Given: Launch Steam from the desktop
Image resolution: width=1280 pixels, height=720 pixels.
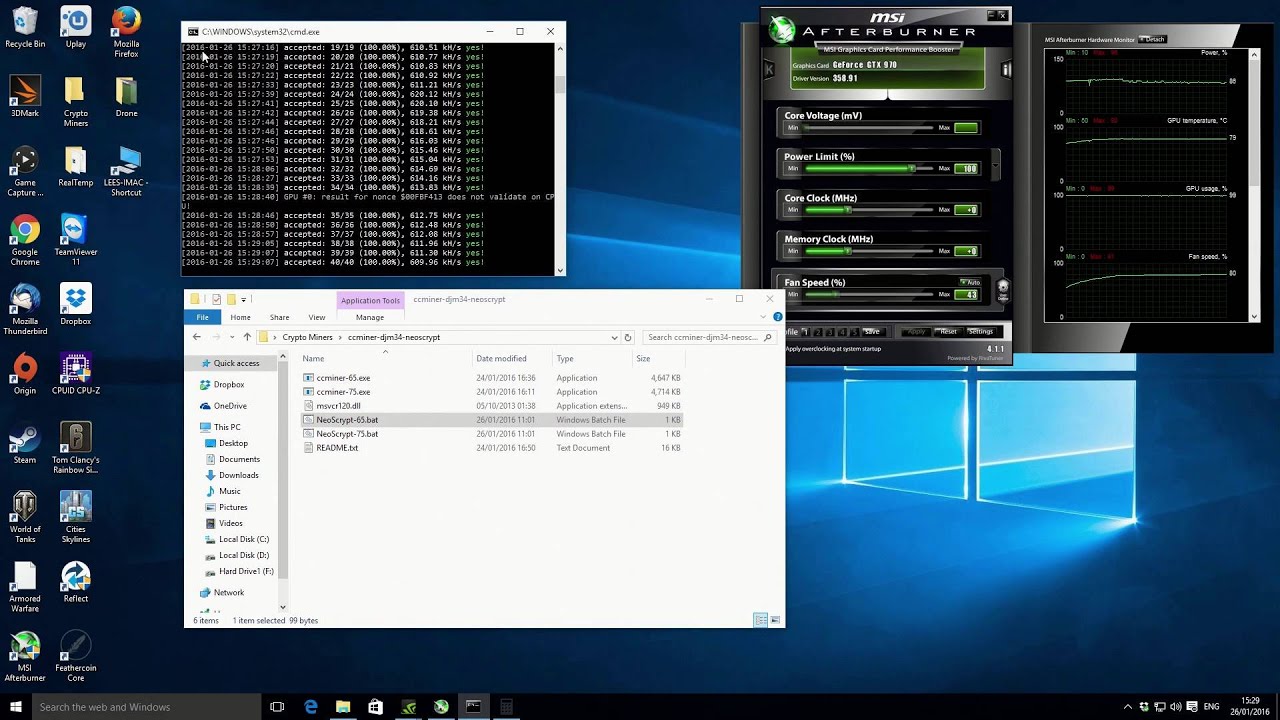Looking at the screenshot, I should pyautogui.click(x=25, y=443).
